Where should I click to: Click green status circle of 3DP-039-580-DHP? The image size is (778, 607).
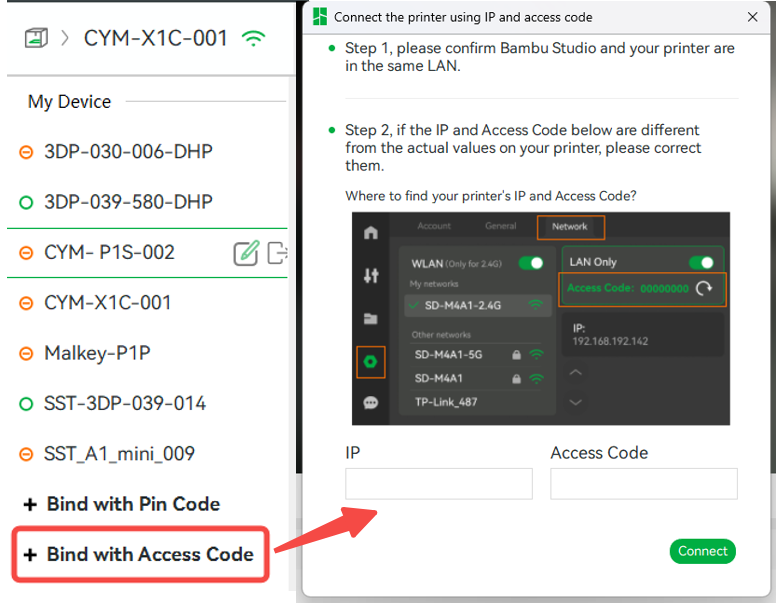[x=26, y=202]
